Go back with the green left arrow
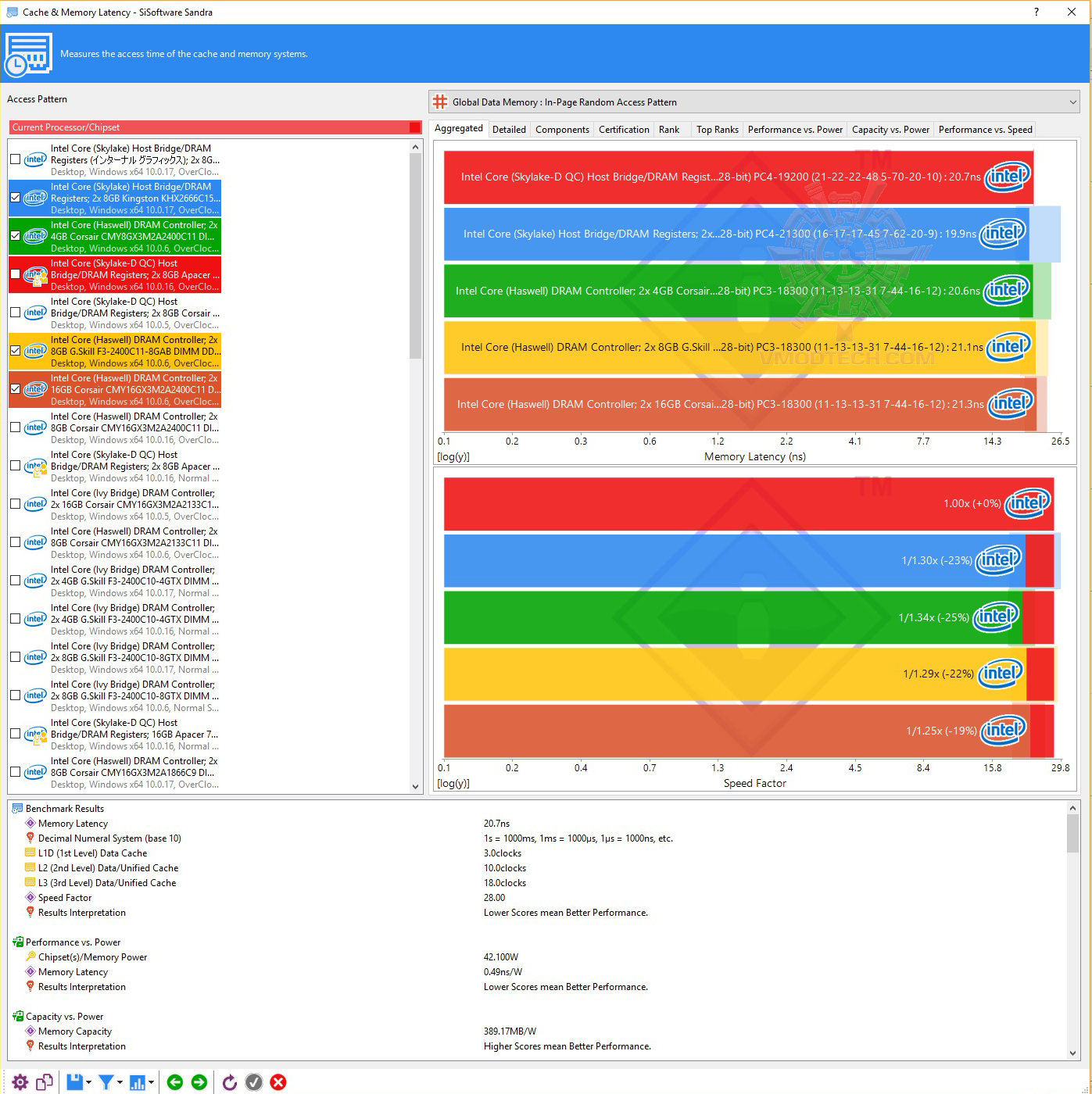Screen dimensions: 1092x1094 [175, 1081]
